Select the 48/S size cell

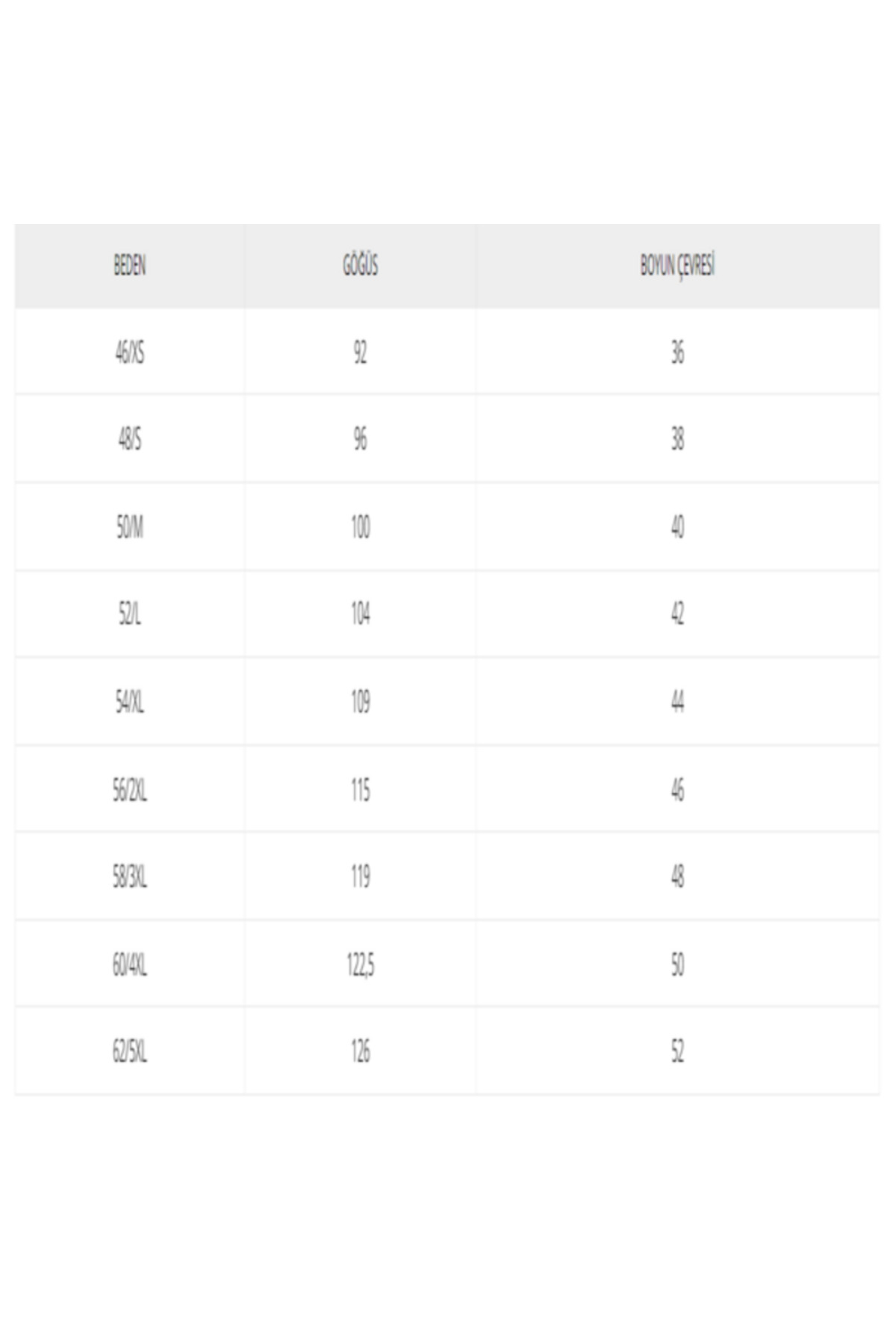pos(130,439)
